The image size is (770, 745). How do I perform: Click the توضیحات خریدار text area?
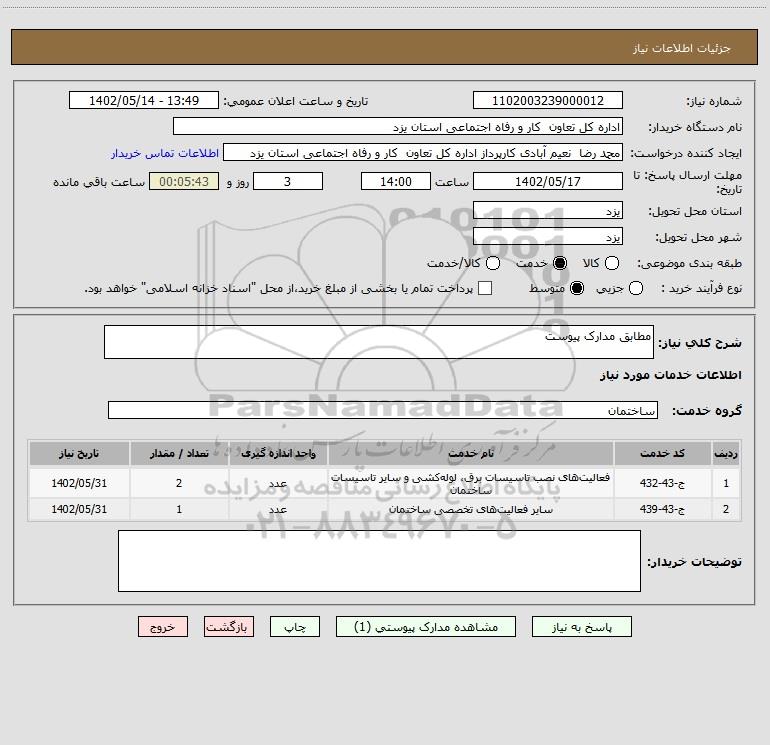click(379, 561)
